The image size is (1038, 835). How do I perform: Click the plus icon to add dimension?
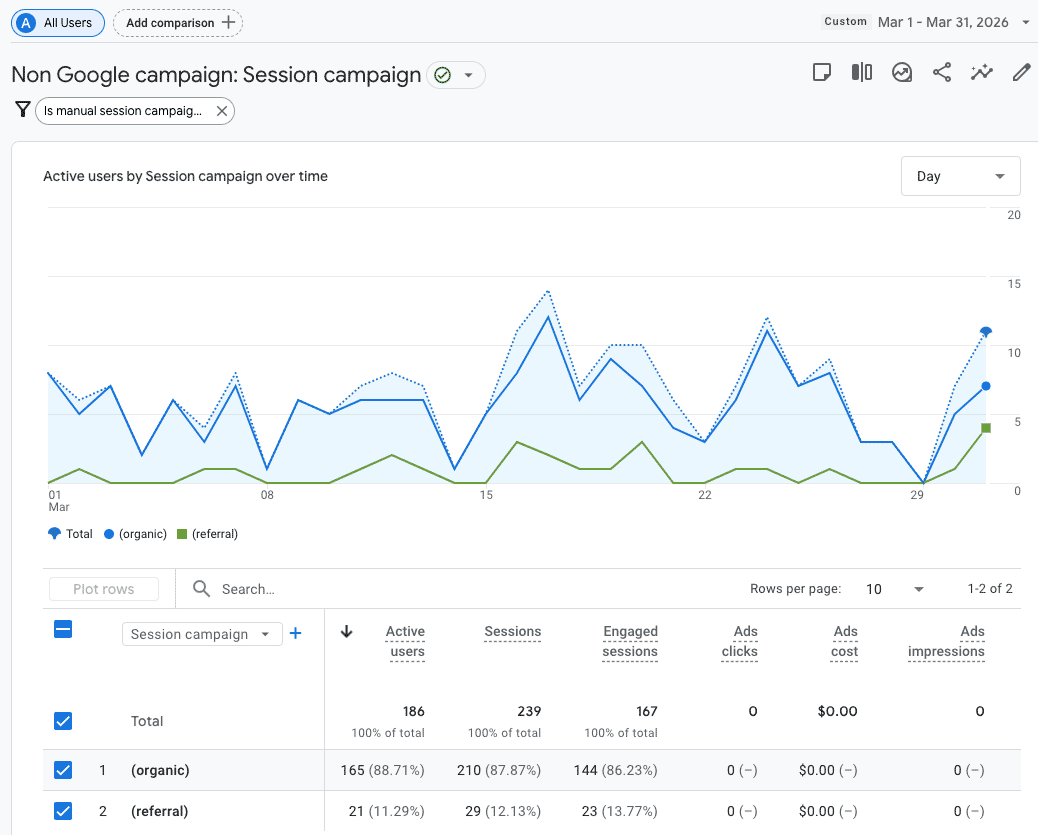[x=295, y=633]
